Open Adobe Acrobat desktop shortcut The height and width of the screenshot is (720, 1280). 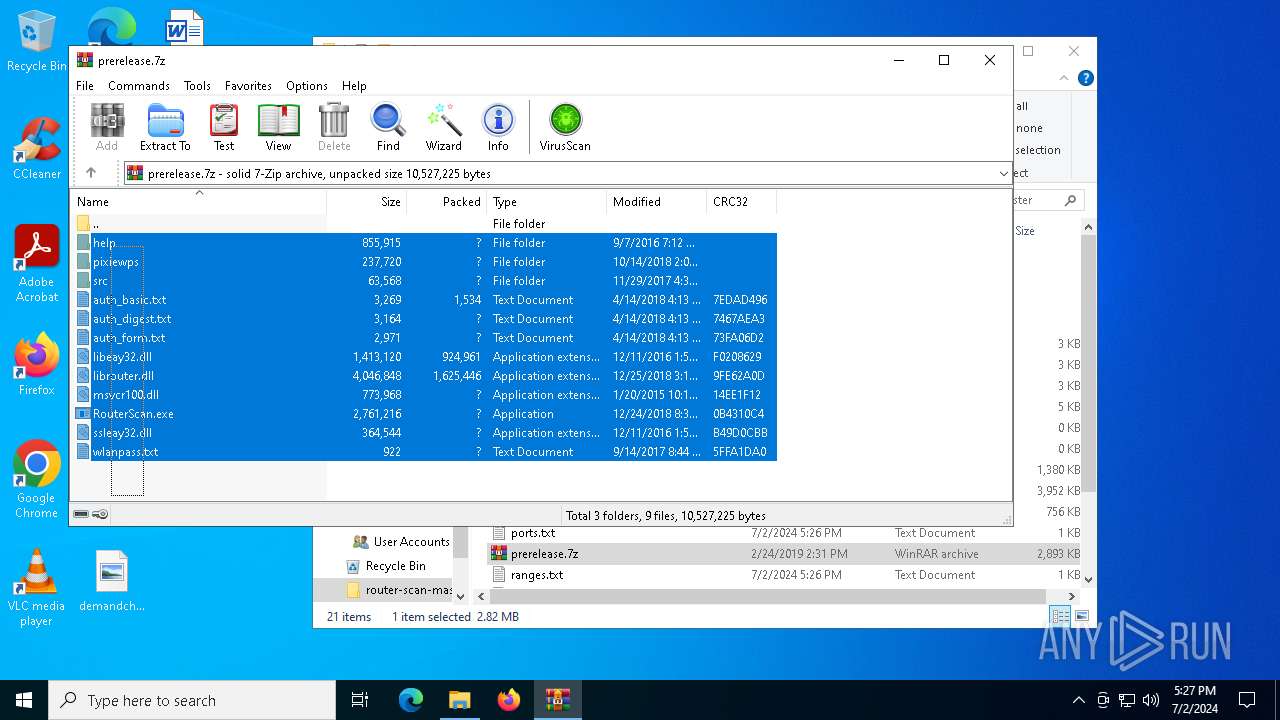37,264
